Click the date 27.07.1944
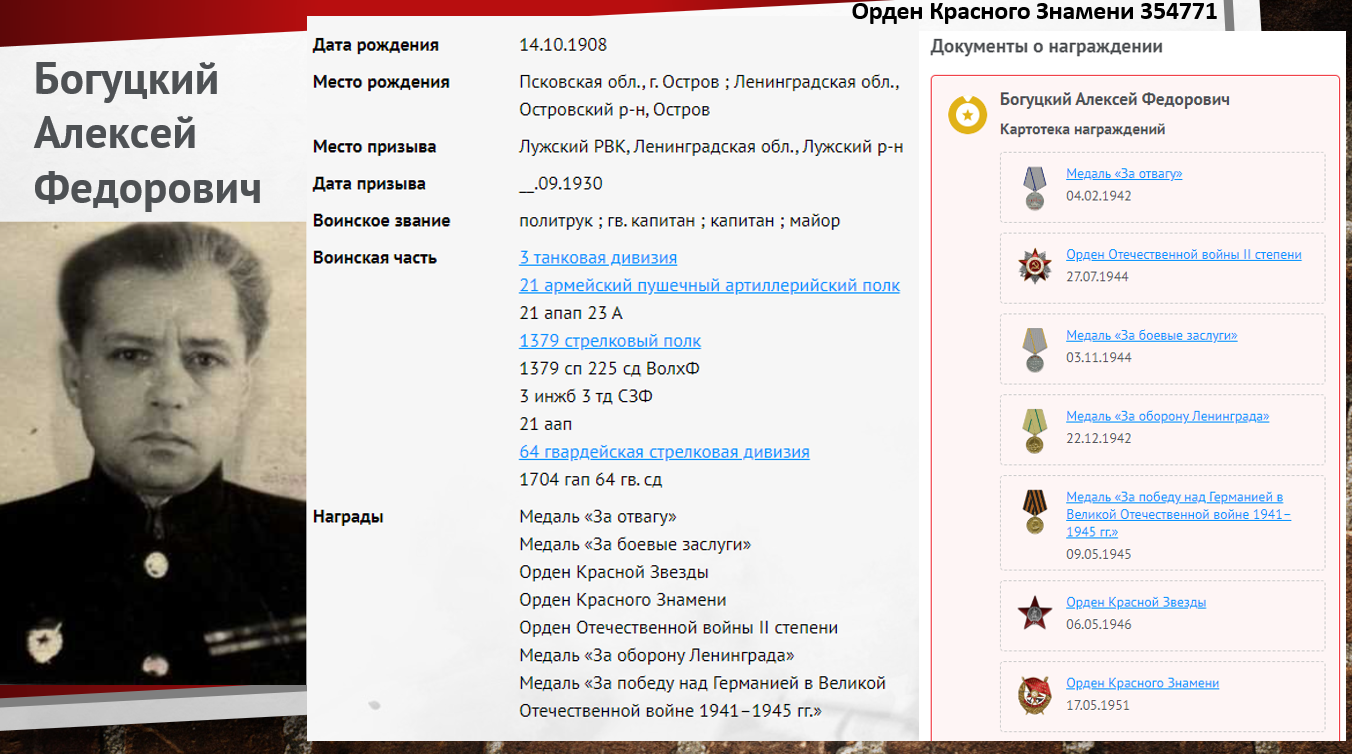Viewport: 1352px width, 754px height. tap(1097, 277)
